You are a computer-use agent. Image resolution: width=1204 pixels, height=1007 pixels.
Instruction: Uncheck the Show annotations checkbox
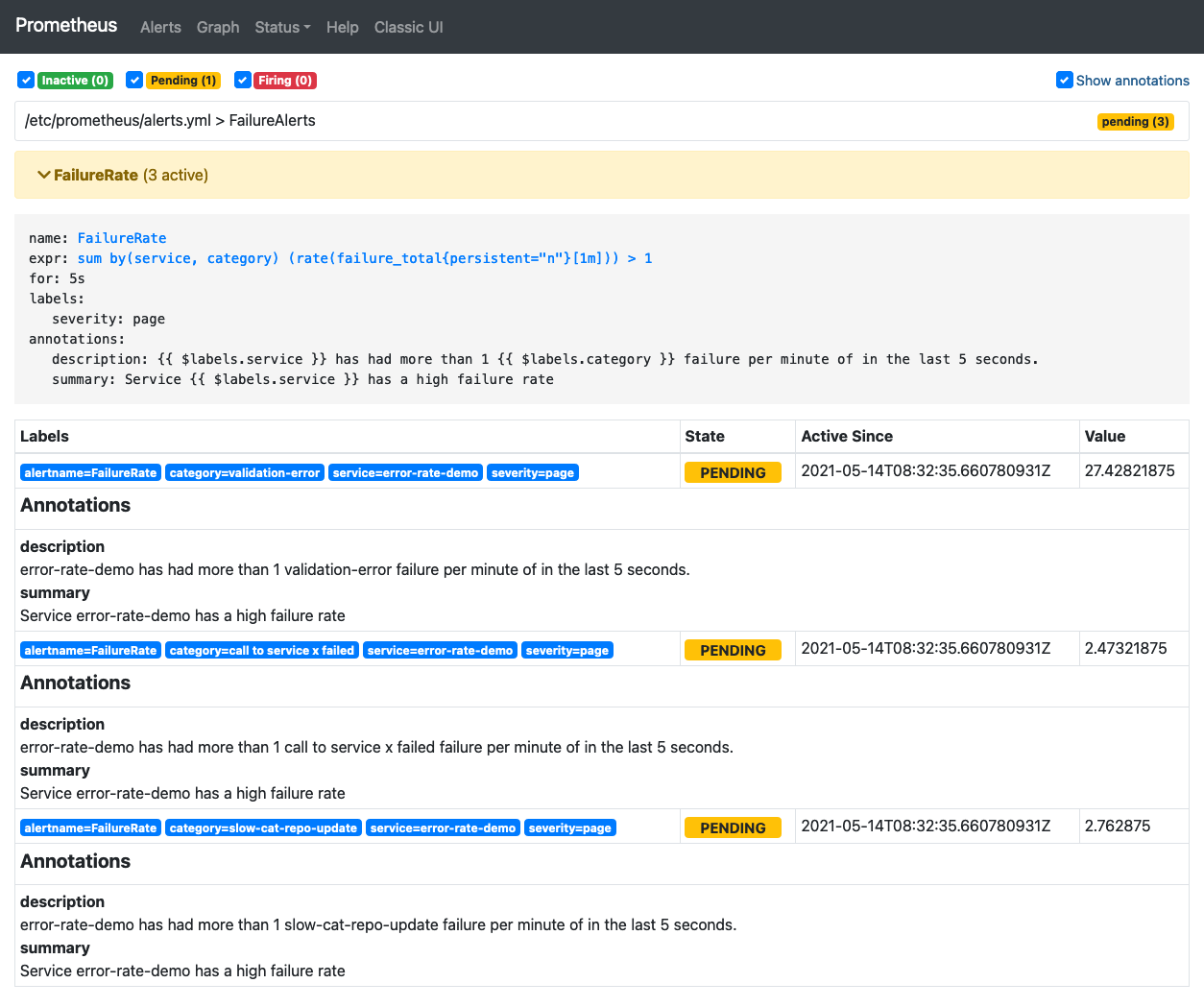click(1064, 80)
